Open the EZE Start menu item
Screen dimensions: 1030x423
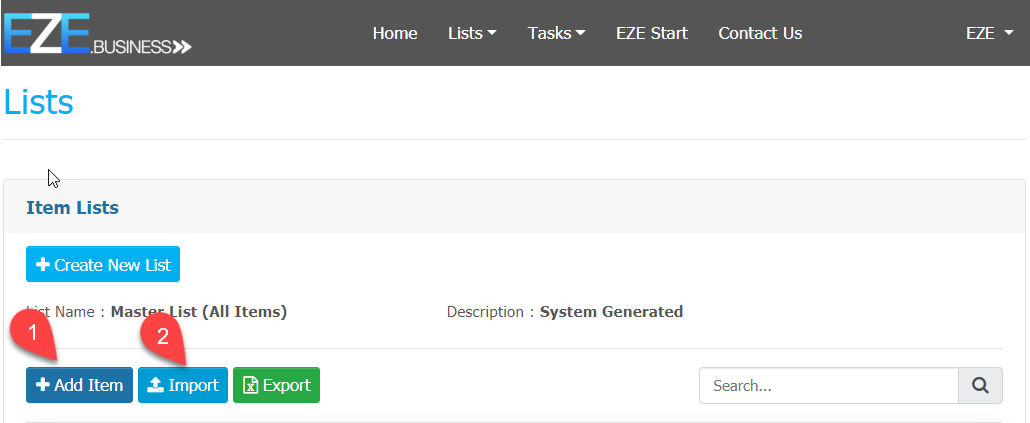652,33
